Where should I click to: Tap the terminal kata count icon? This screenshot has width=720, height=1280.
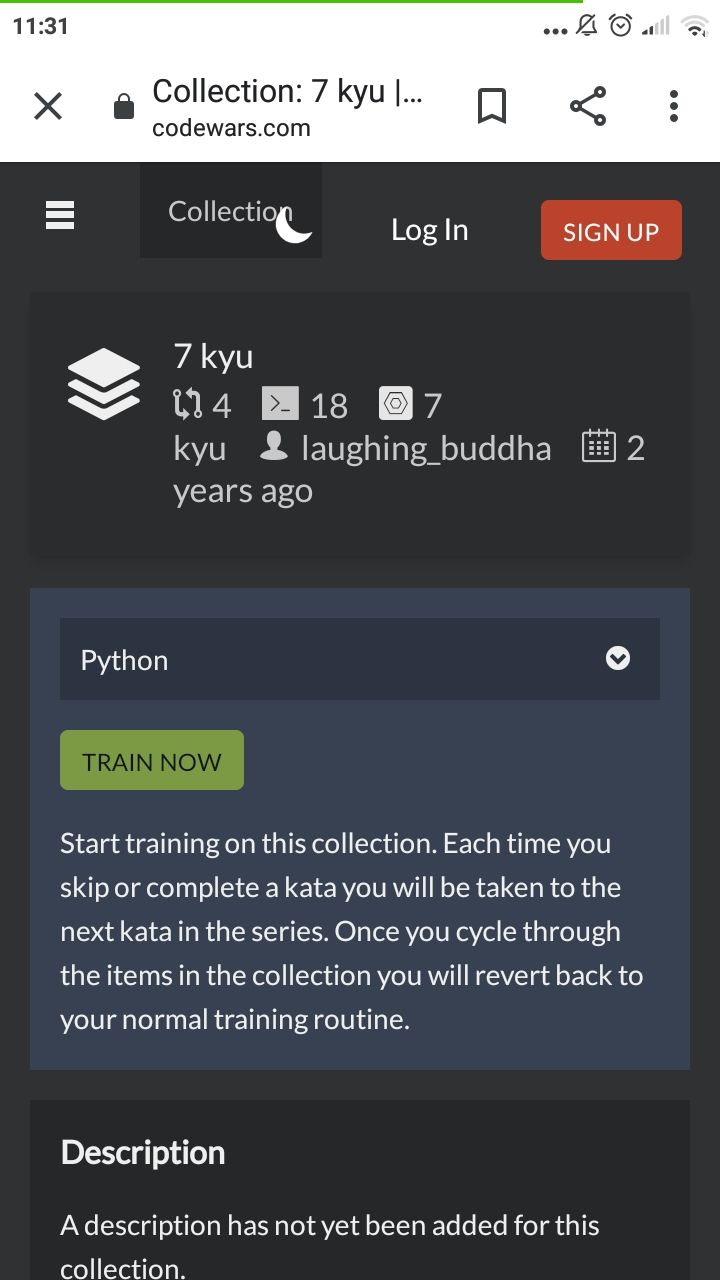click(280, 404)
